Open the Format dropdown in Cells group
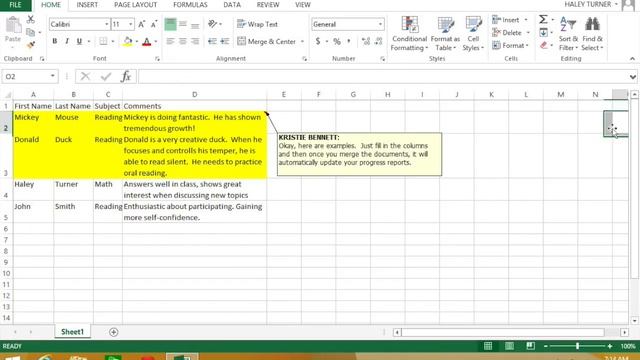Screen dimensions: 640x360 click(510, 45)
